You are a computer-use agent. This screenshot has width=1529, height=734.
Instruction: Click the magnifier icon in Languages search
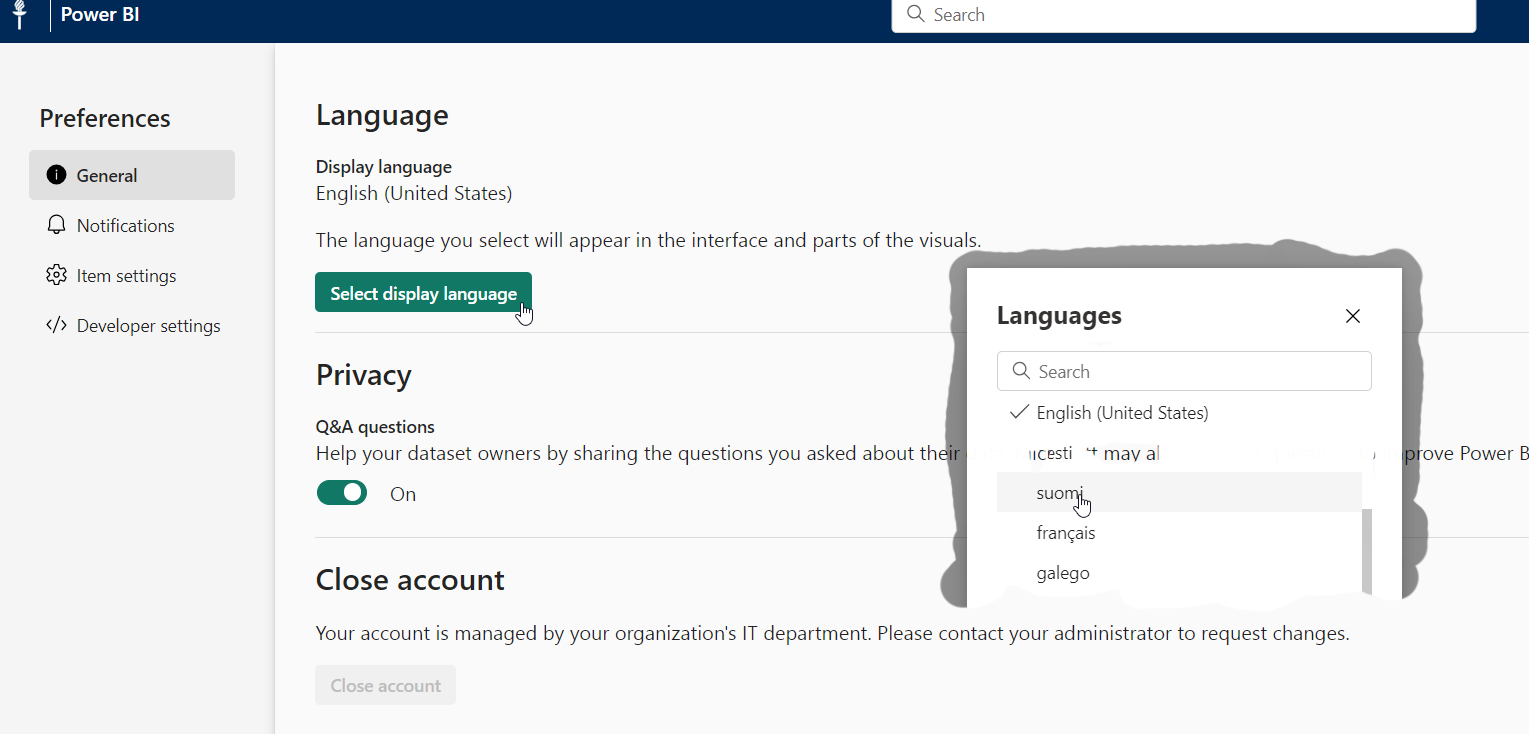click(1020, 371)
